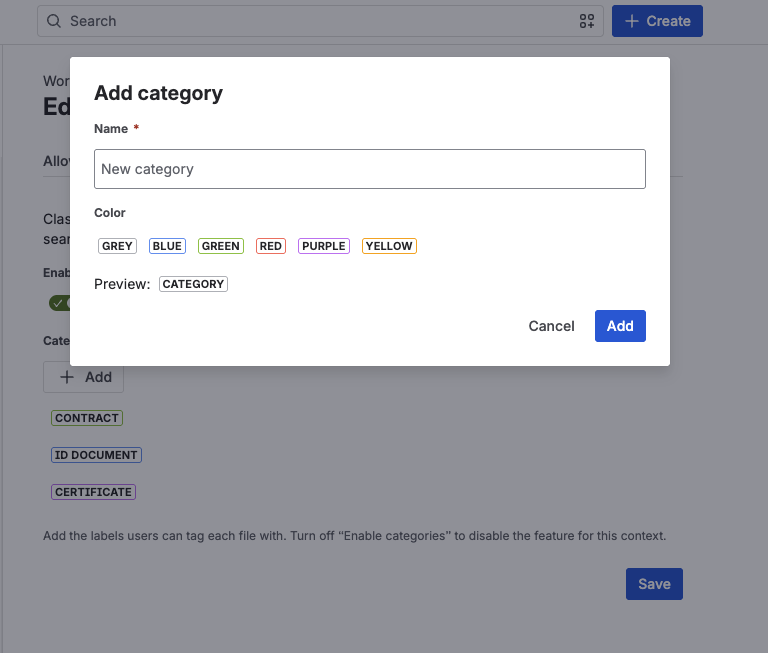
Task: Click the magnifier icon in search bar
Action: pyautogui.click(x=53, y=21)
